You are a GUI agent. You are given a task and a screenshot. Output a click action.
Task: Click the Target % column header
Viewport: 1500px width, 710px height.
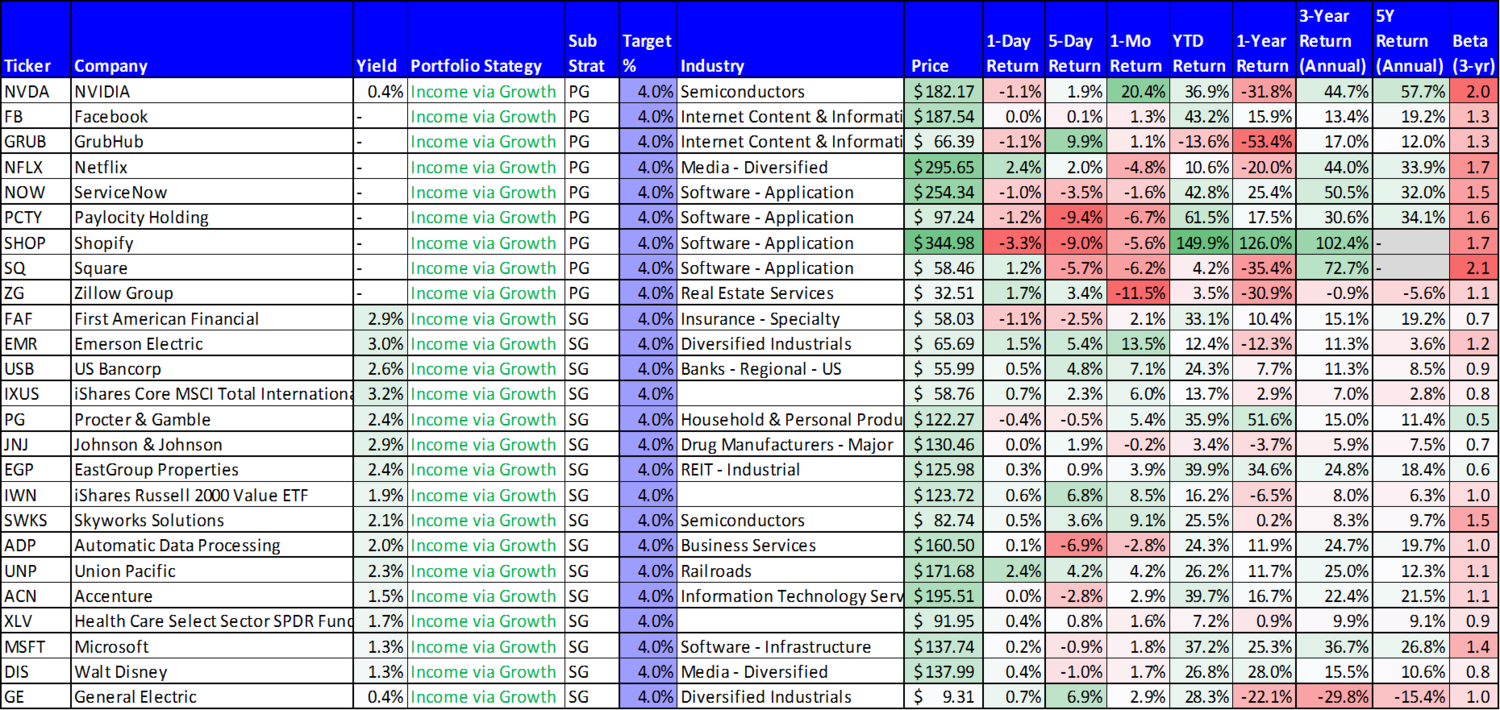pyautogui.click(x=648, y=40)
